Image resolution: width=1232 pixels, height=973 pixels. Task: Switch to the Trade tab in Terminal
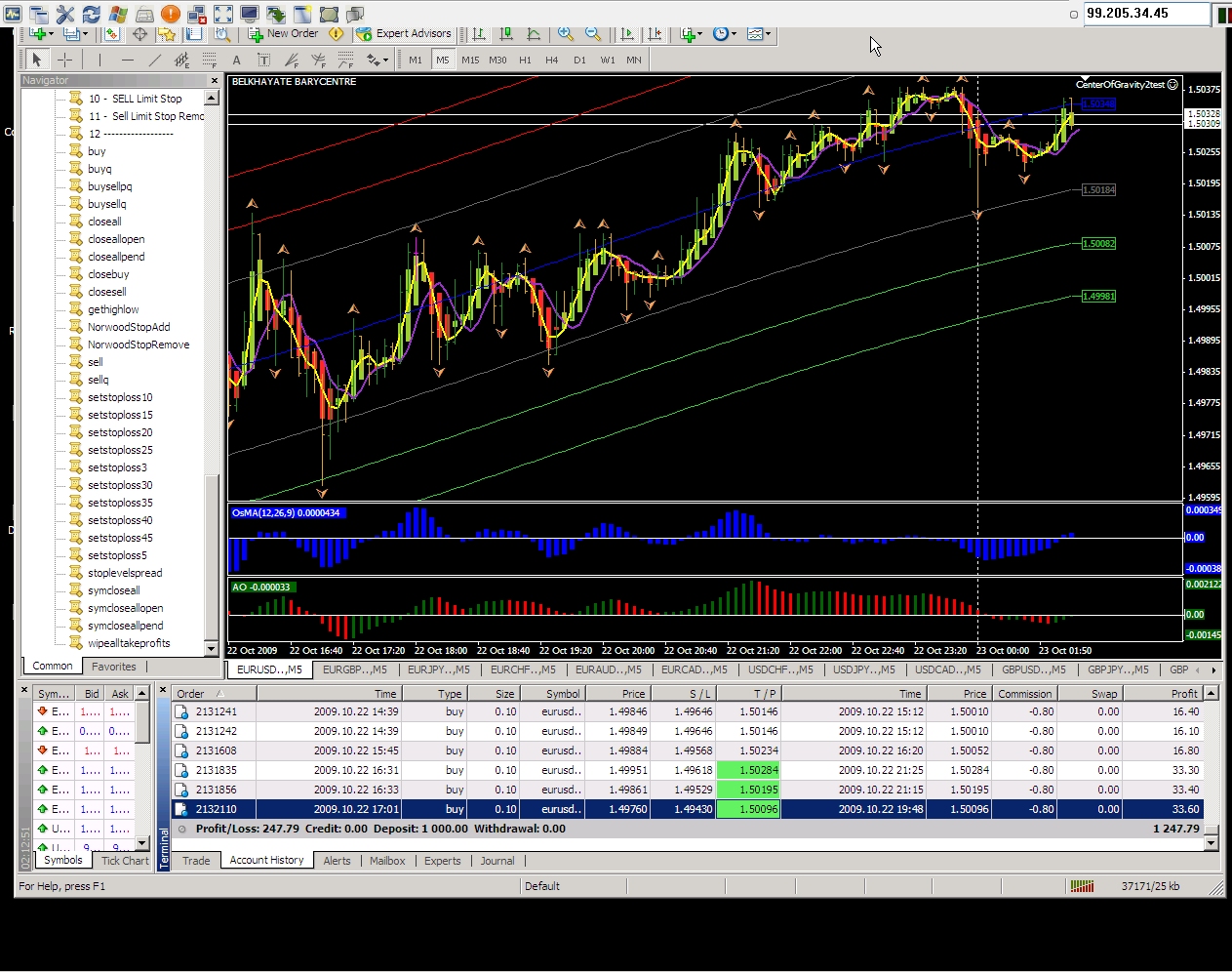196,861
